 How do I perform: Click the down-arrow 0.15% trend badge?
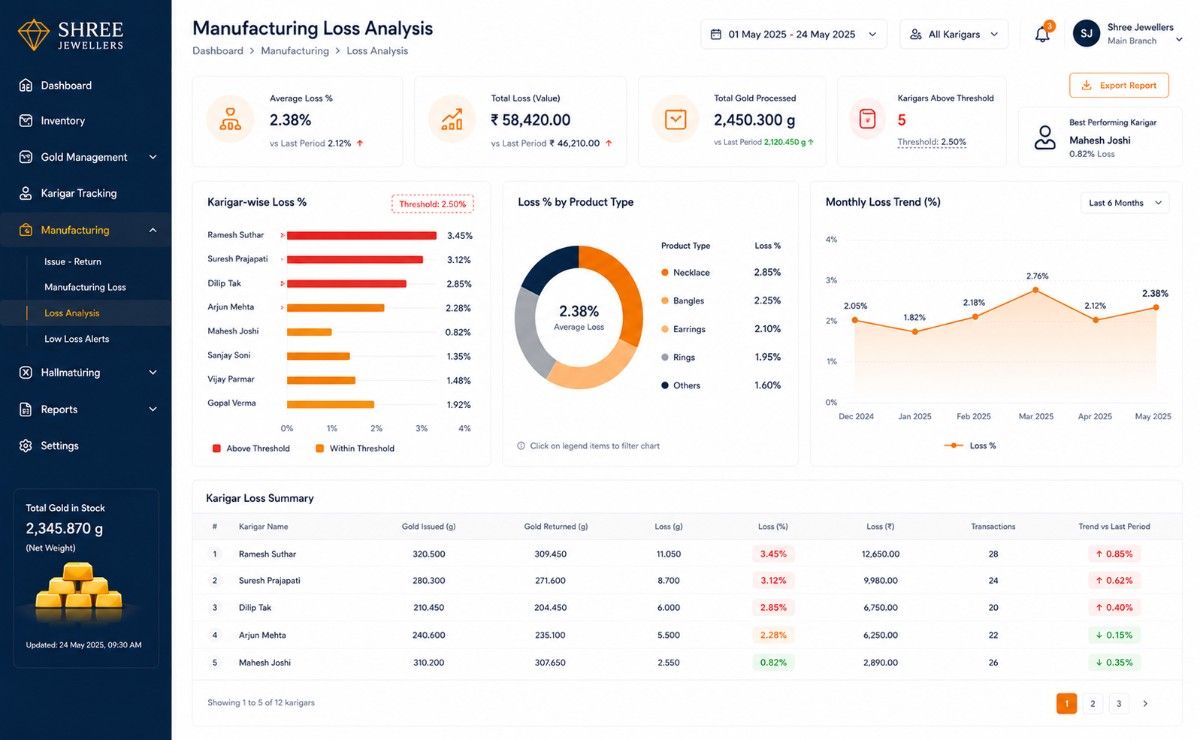[1114, 635]
